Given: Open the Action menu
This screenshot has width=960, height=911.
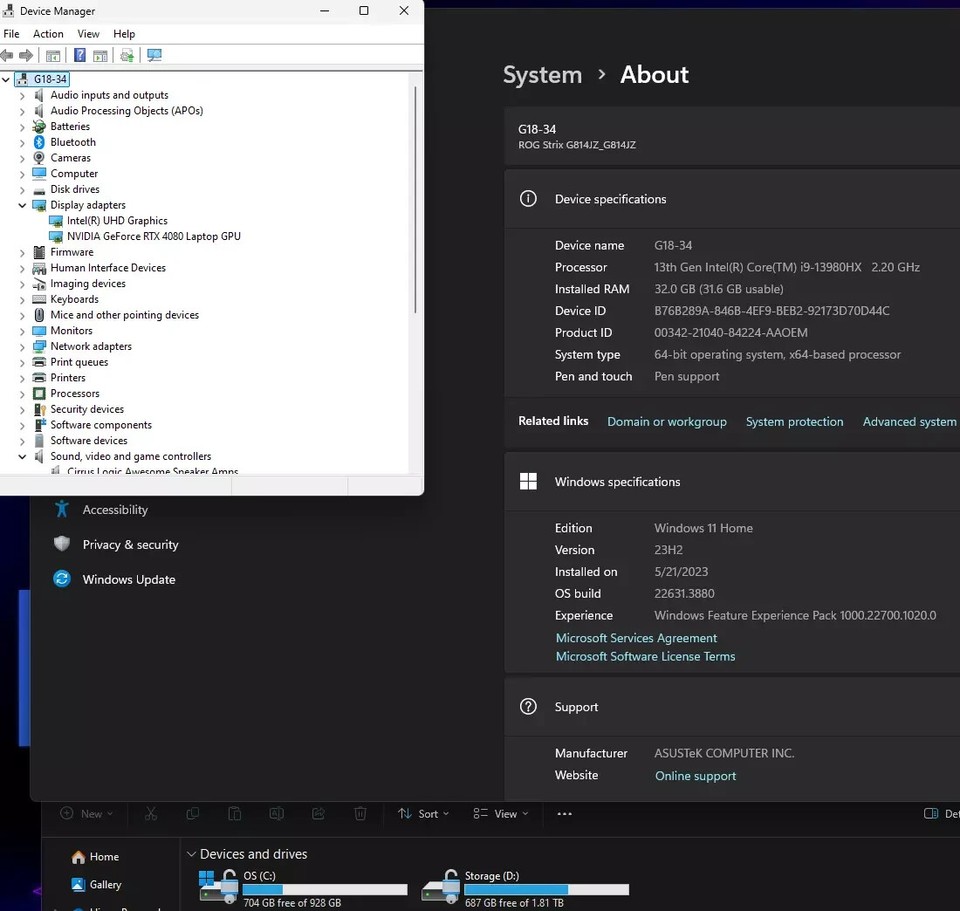Looking at the screenshot, I should click(48, 34).
